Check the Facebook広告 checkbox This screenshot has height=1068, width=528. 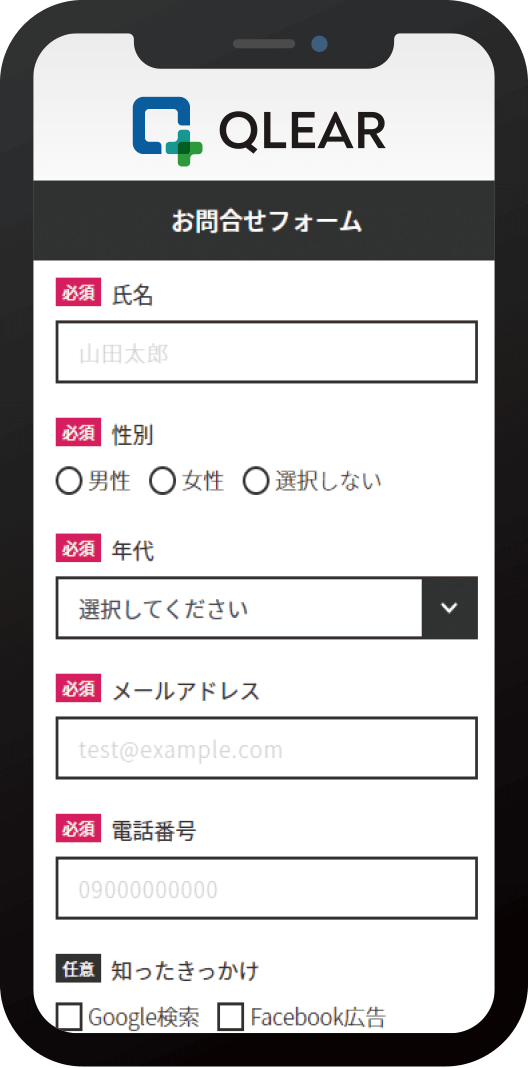click(230, 1018)
